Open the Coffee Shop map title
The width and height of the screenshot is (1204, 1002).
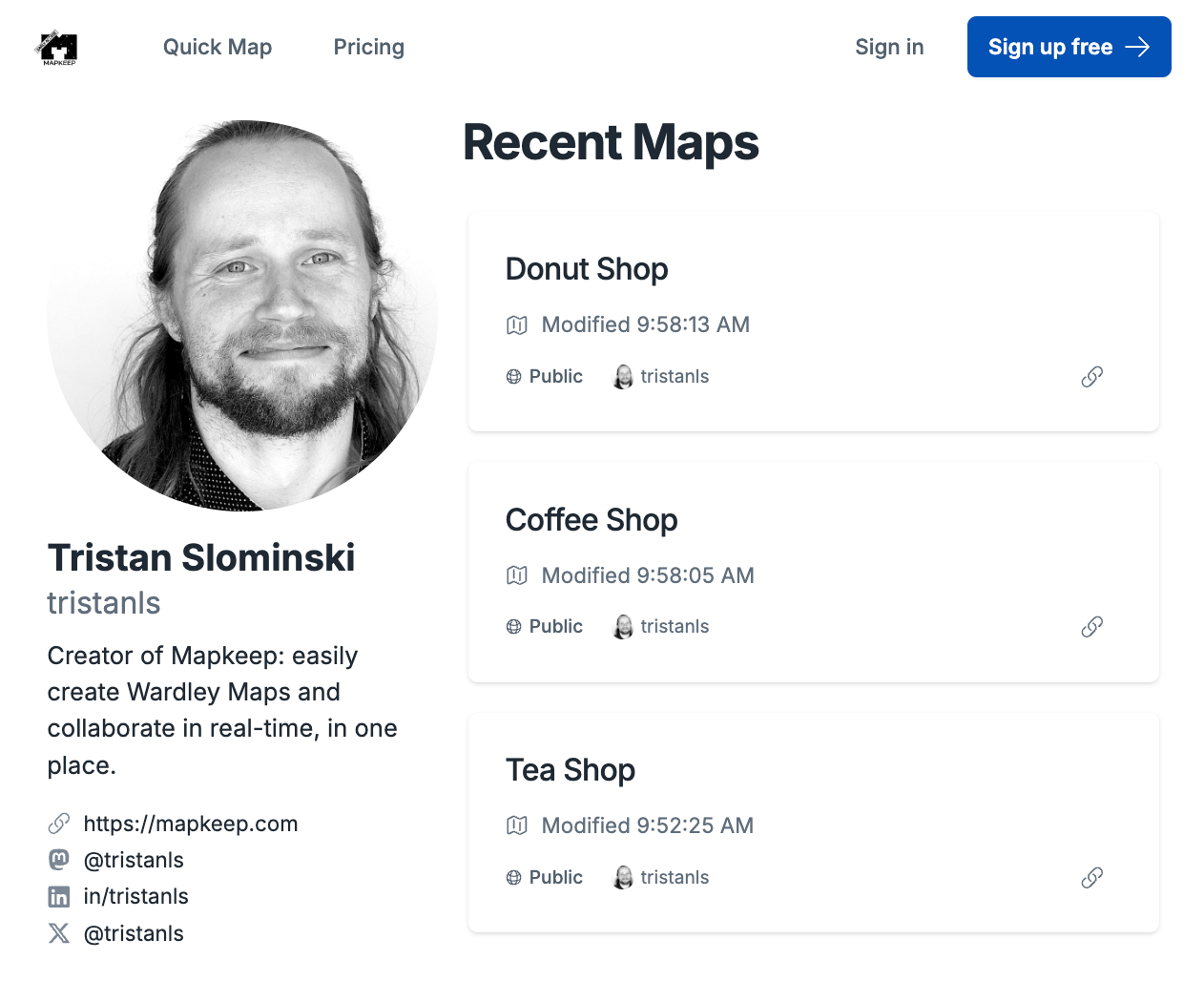pos(592,520)
